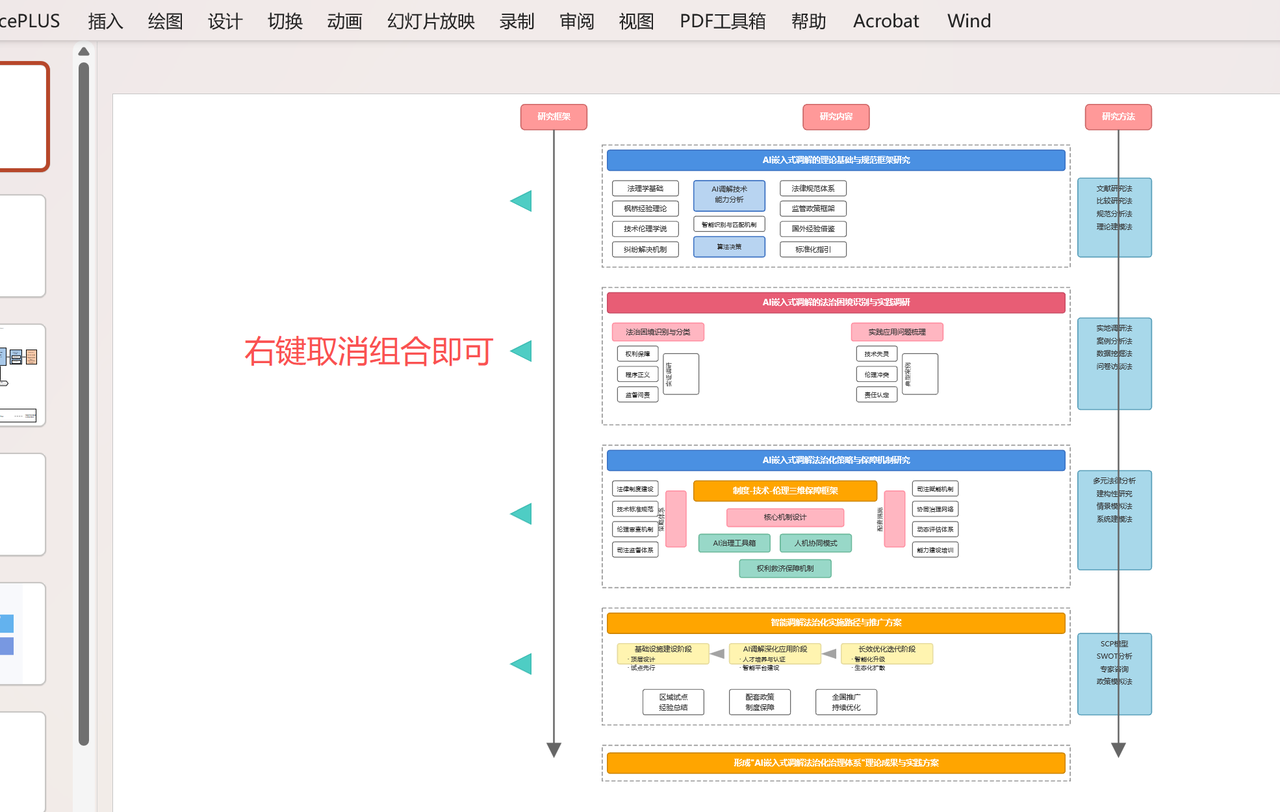1280x812 pixels.
Task: Click the 研究框架 label shape
Action: coord(553,116)
